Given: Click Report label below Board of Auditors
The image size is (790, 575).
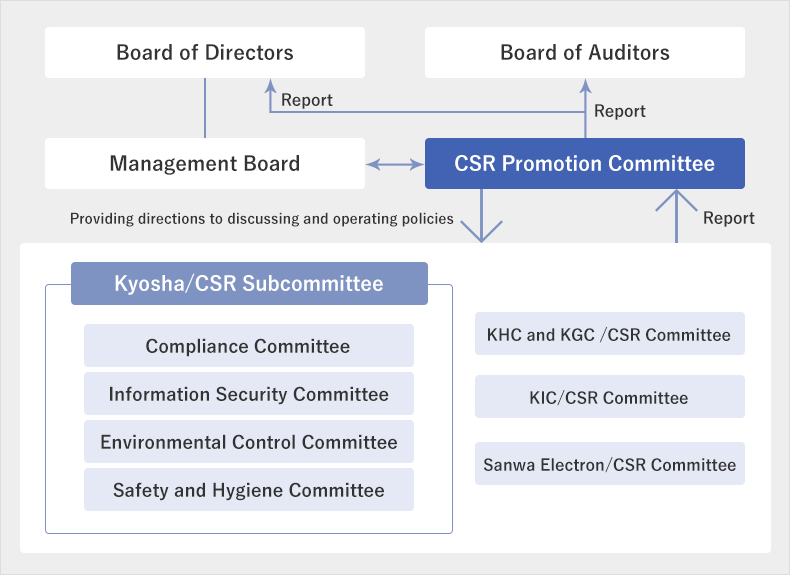Looking at the screenshot, I should pyautogui.click(x=619, y=111).
